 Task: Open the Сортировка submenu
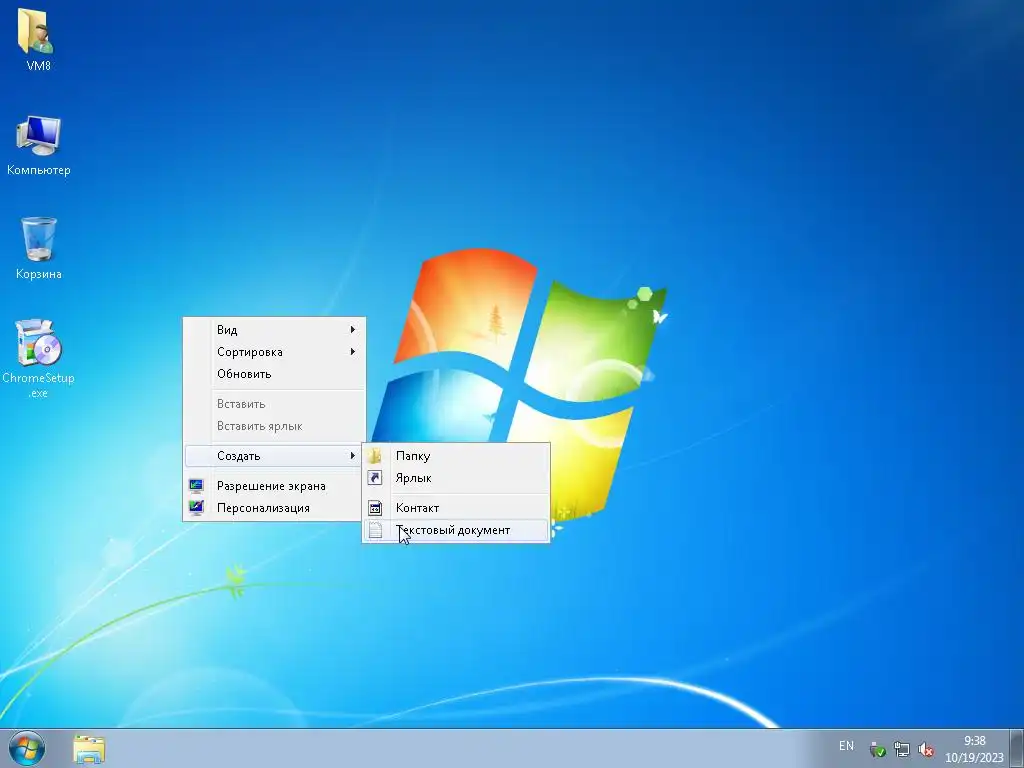click(275, 352)
